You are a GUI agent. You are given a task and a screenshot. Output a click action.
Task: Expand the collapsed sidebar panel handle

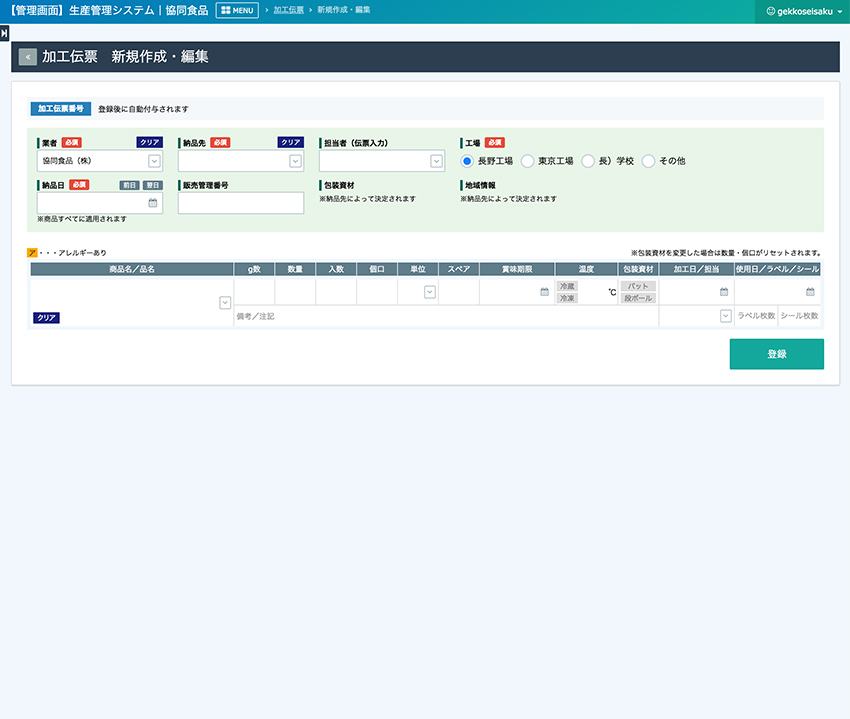[x=4, y=33]
